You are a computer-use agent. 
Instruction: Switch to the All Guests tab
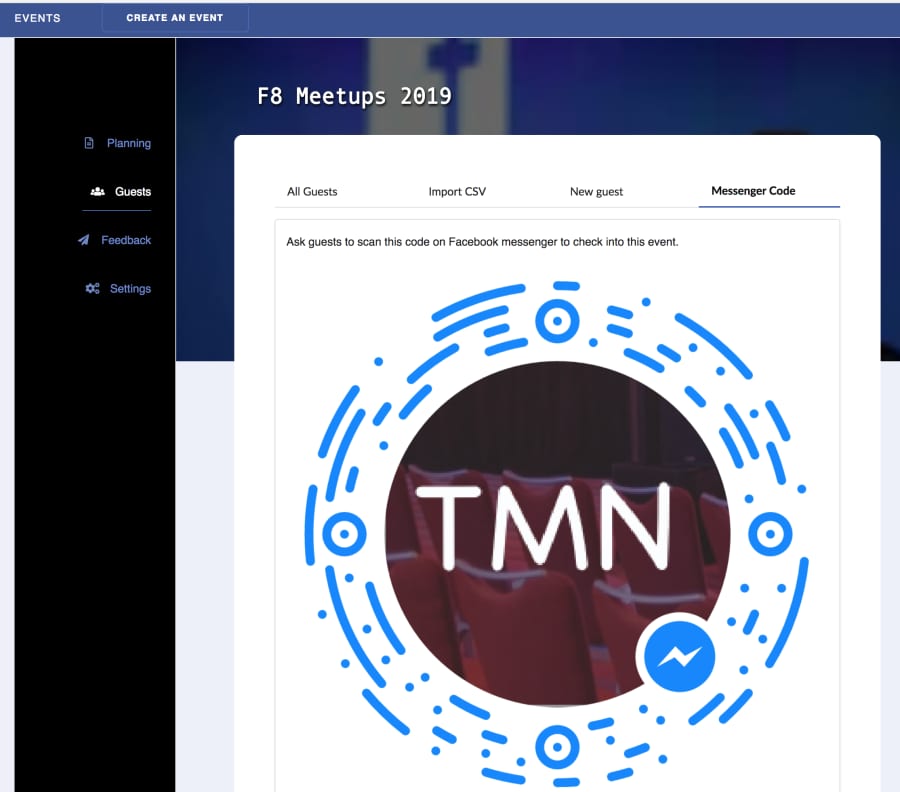(312, 192)
